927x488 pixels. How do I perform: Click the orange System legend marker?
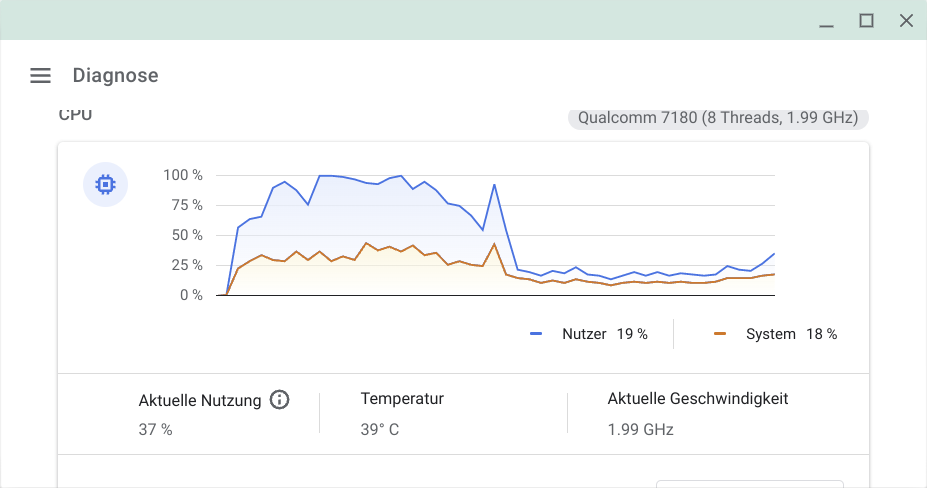[720, 334]
